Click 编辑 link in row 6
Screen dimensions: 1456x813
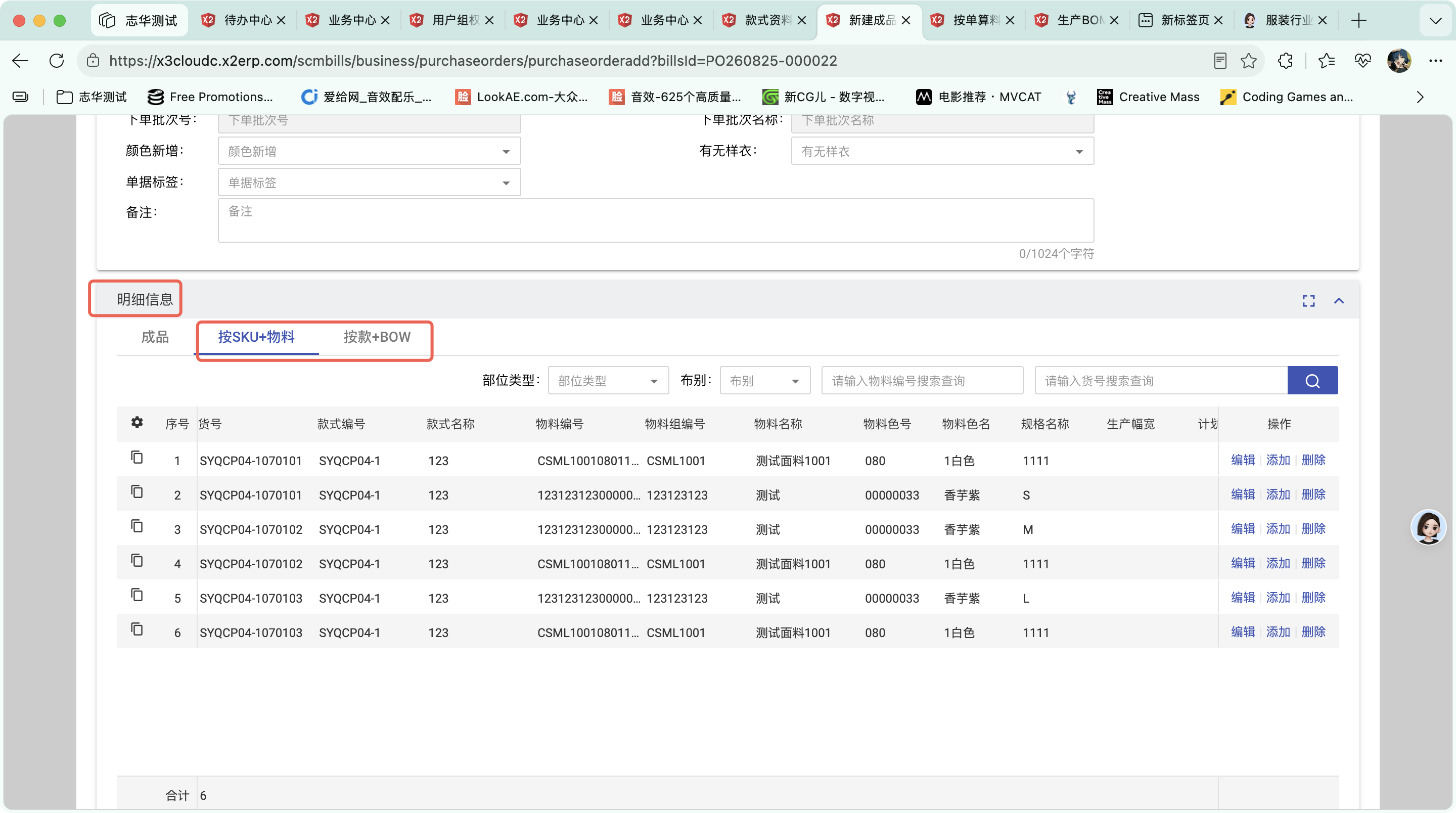(1243, 631)
